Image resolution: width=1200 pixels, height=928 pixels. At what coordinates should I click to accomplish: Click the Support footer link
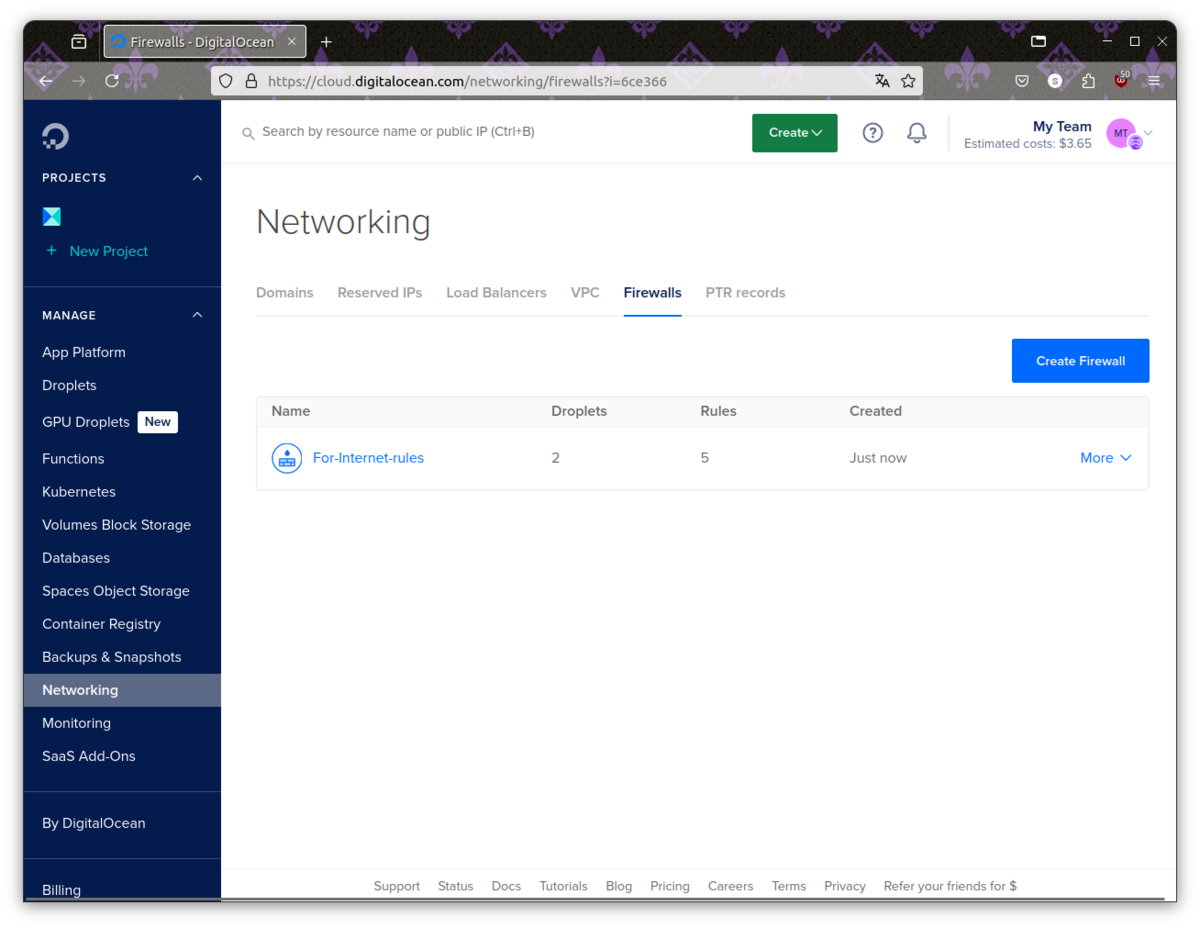(x=397, y=886)
